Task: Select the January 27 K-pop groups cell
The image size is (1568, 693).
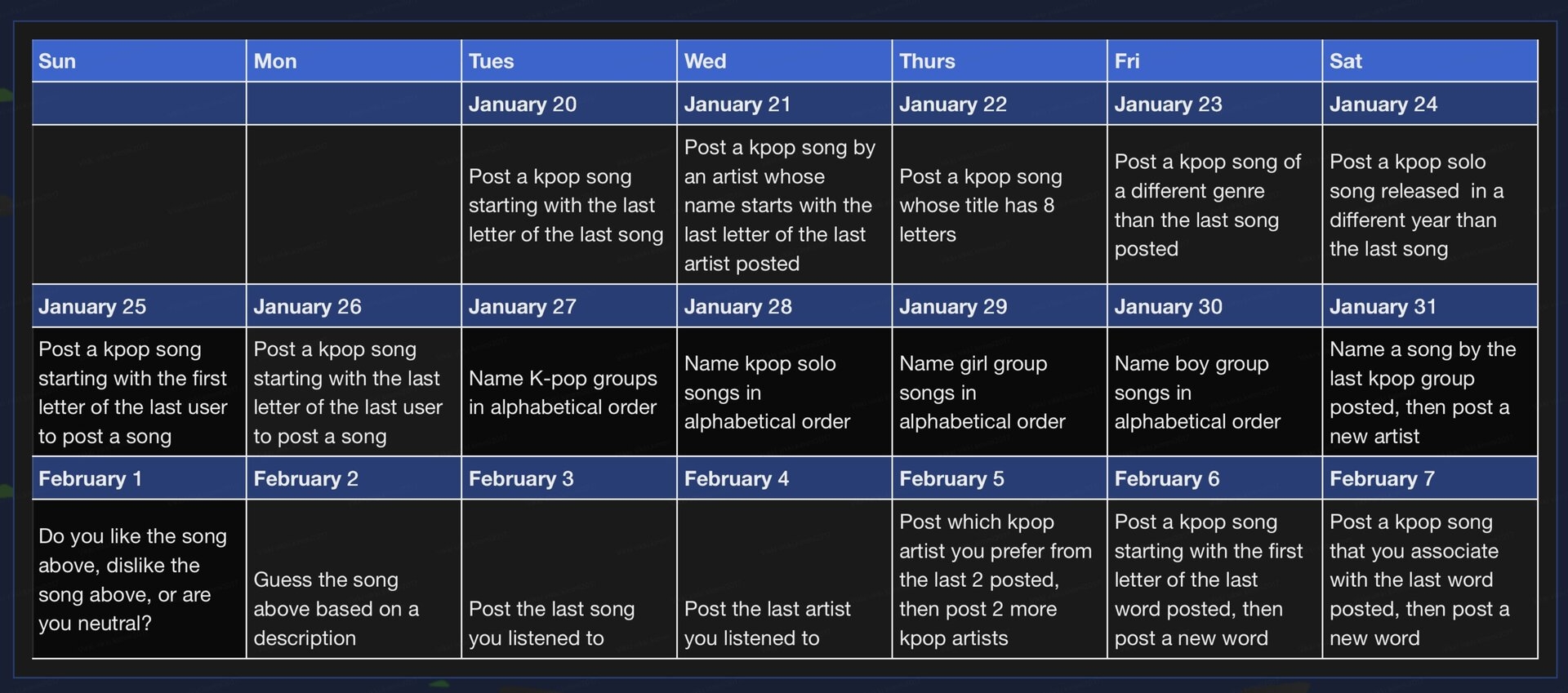Action: 568,392
